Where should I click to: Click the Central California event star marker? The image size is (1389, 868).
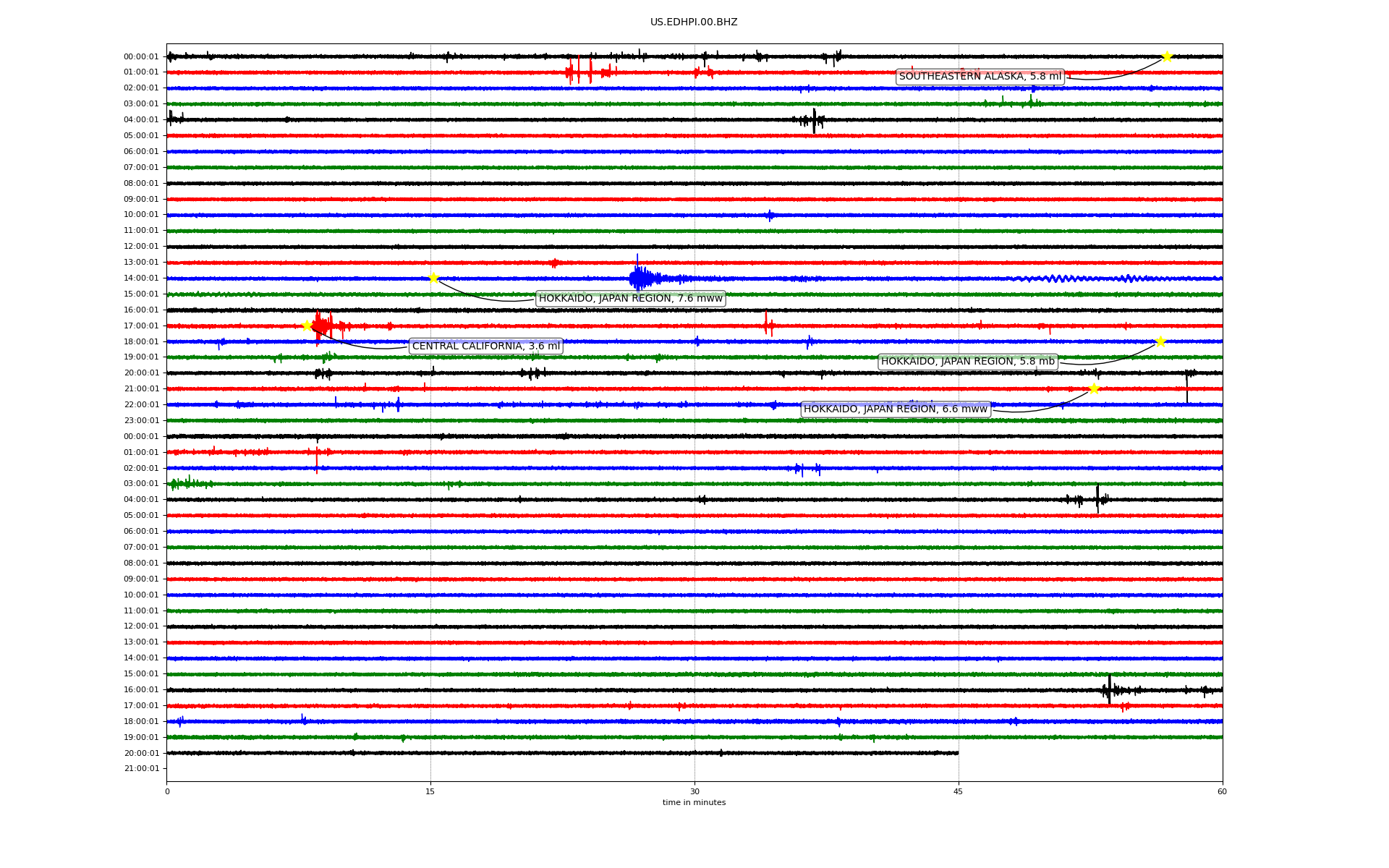[307, 325]
